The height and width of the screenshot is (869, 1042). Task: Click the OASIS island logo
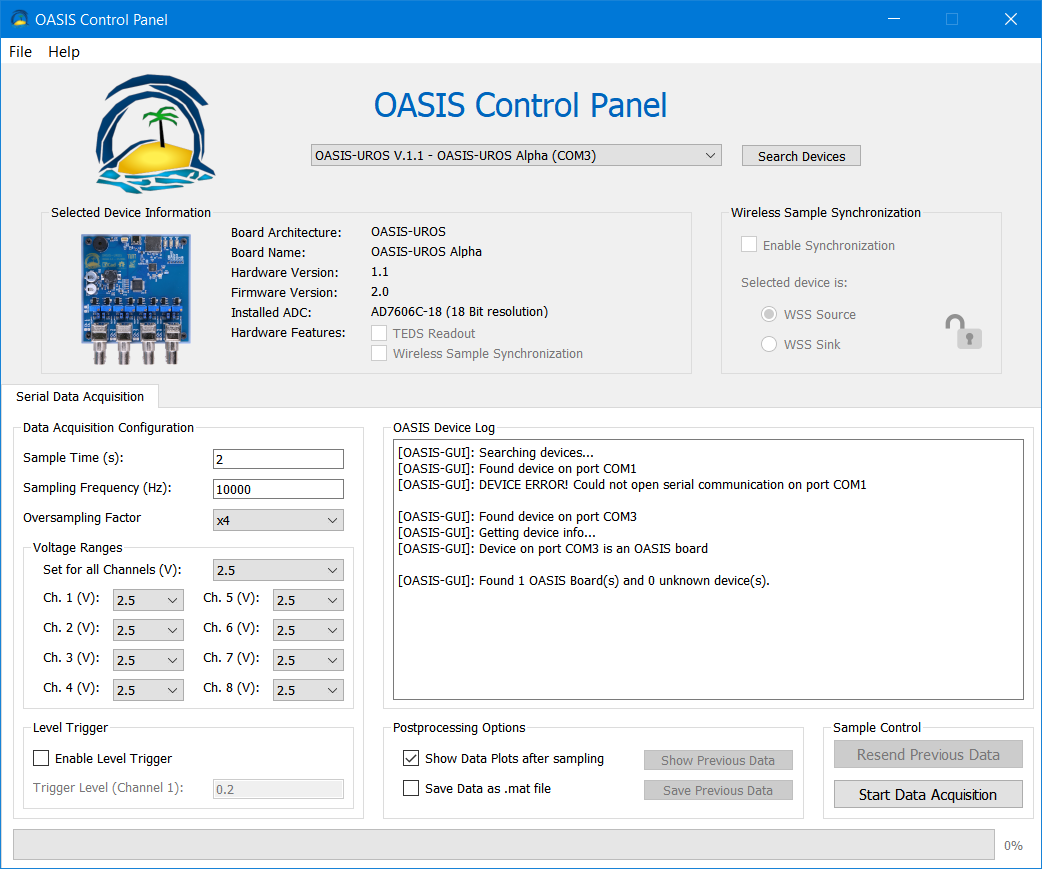[x=154, y=132]
